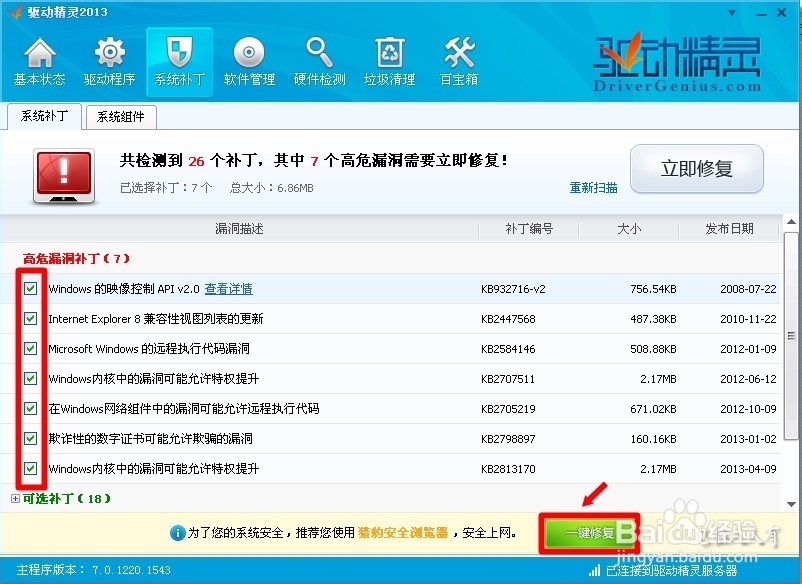Select the row 欺诈性的数字证书可能允许欺骗的漏洞
This screenshot has width=802, height=584.
(x=390, y=438)
